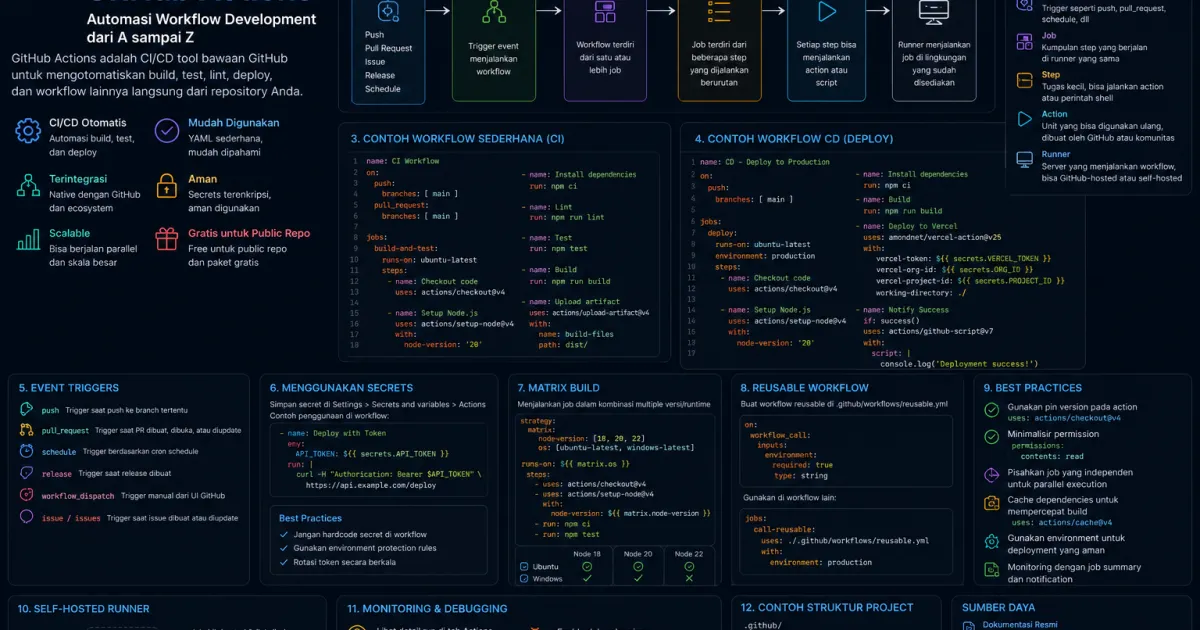Image resolution: width=1200 pixels, height=630 pixels.
Task: Click the Mudah Digunakan checkmark circle icon
Action: (x=166, y=130)
